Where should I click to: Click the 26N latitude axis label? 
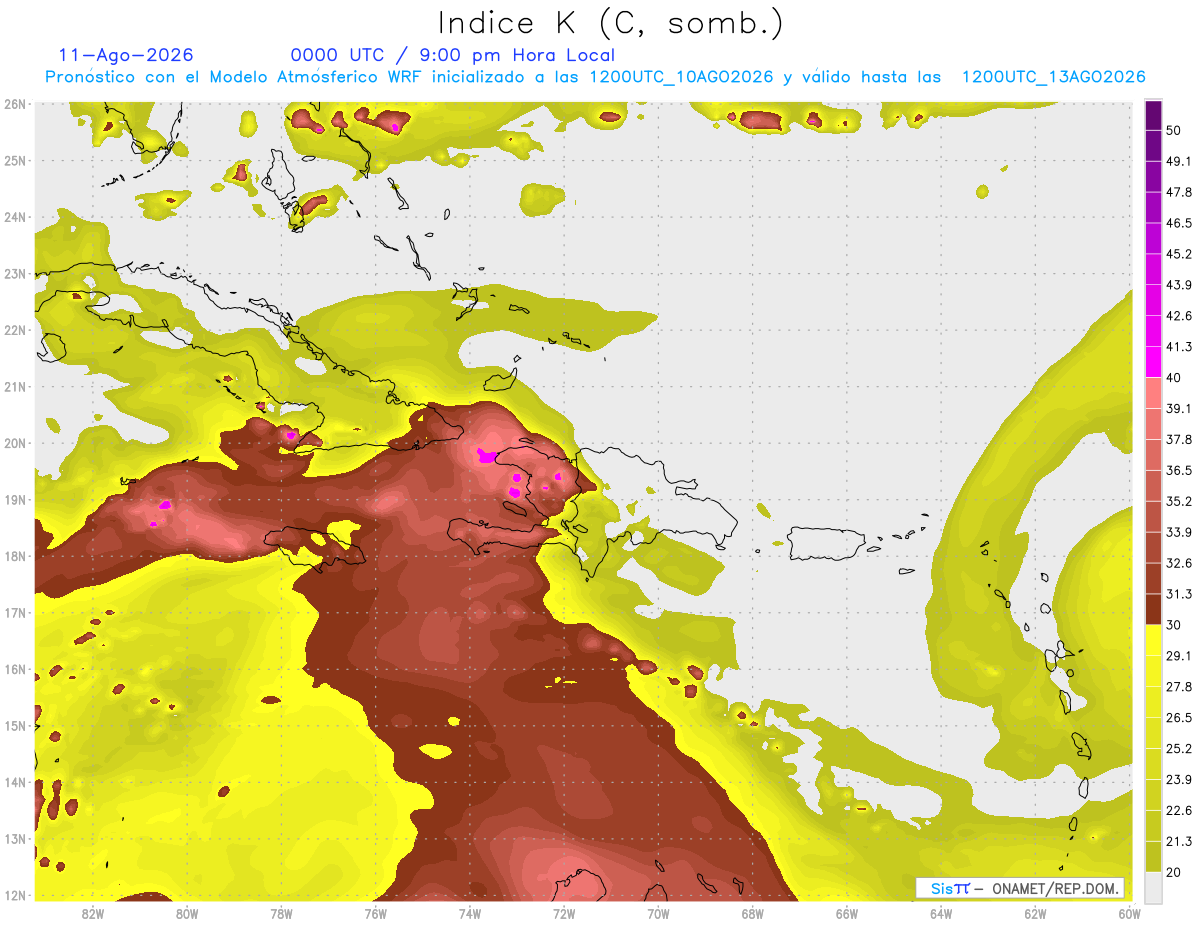click(x=14, y=104)
